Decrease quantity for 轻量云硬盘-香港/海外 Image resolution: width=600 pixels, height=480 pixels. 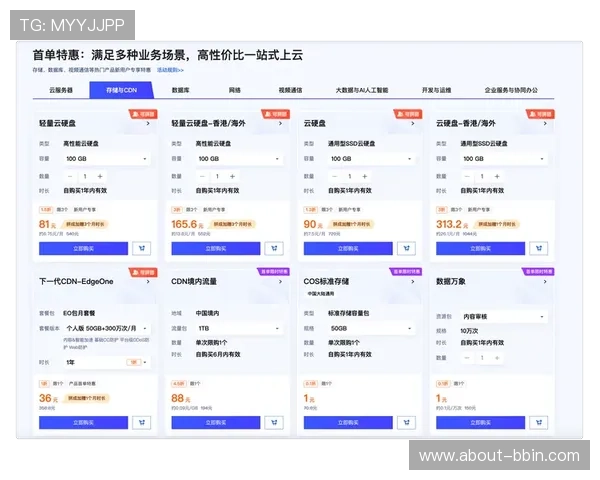click(202, 176)
